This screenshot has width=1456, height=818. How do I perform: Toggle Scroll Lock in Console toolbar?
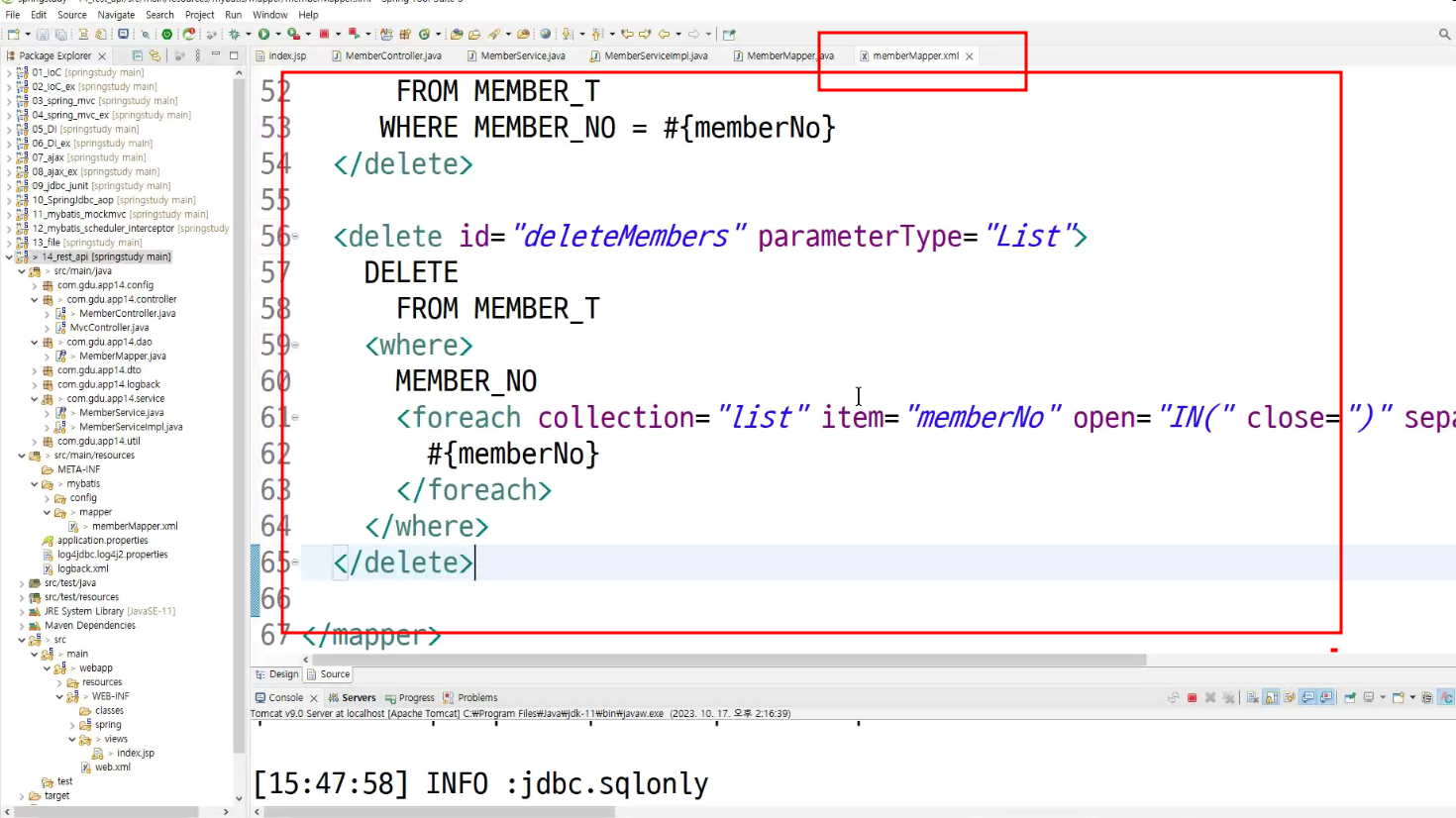click(1272, 697)
